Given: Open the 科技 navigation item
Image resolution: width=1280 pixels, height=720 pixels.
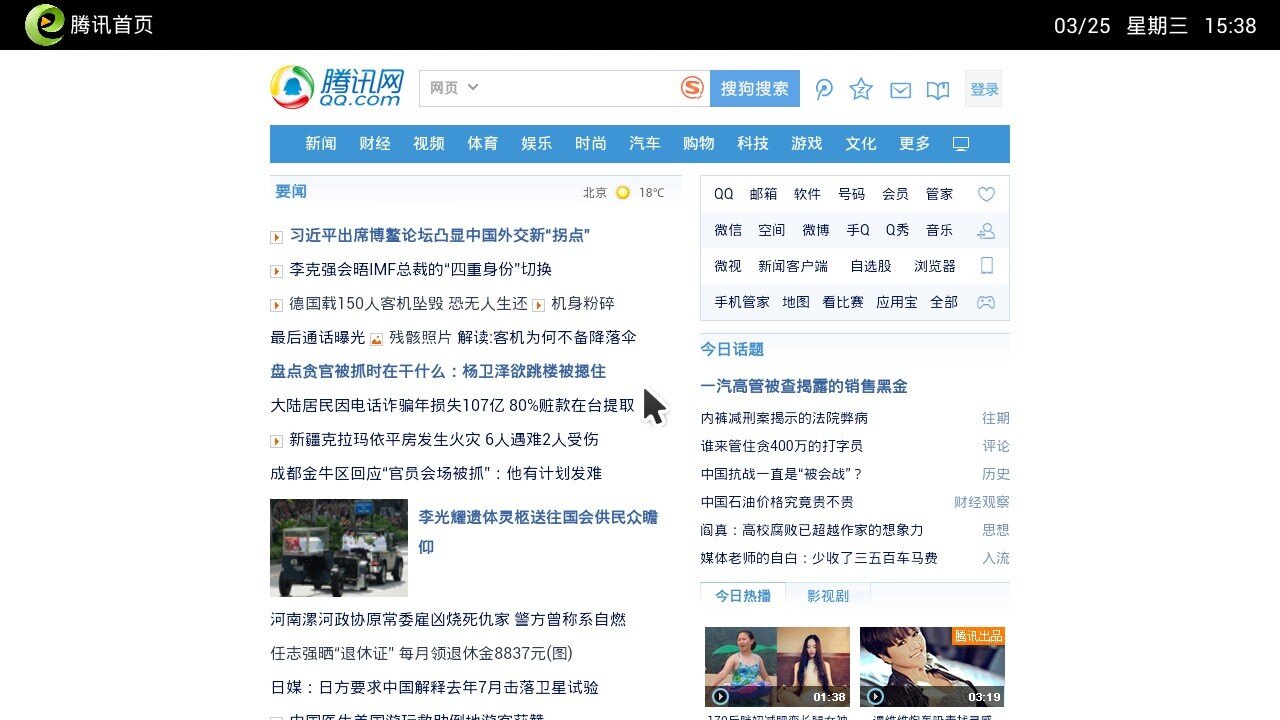Looking at the screenshot, I should click(753, 144).
